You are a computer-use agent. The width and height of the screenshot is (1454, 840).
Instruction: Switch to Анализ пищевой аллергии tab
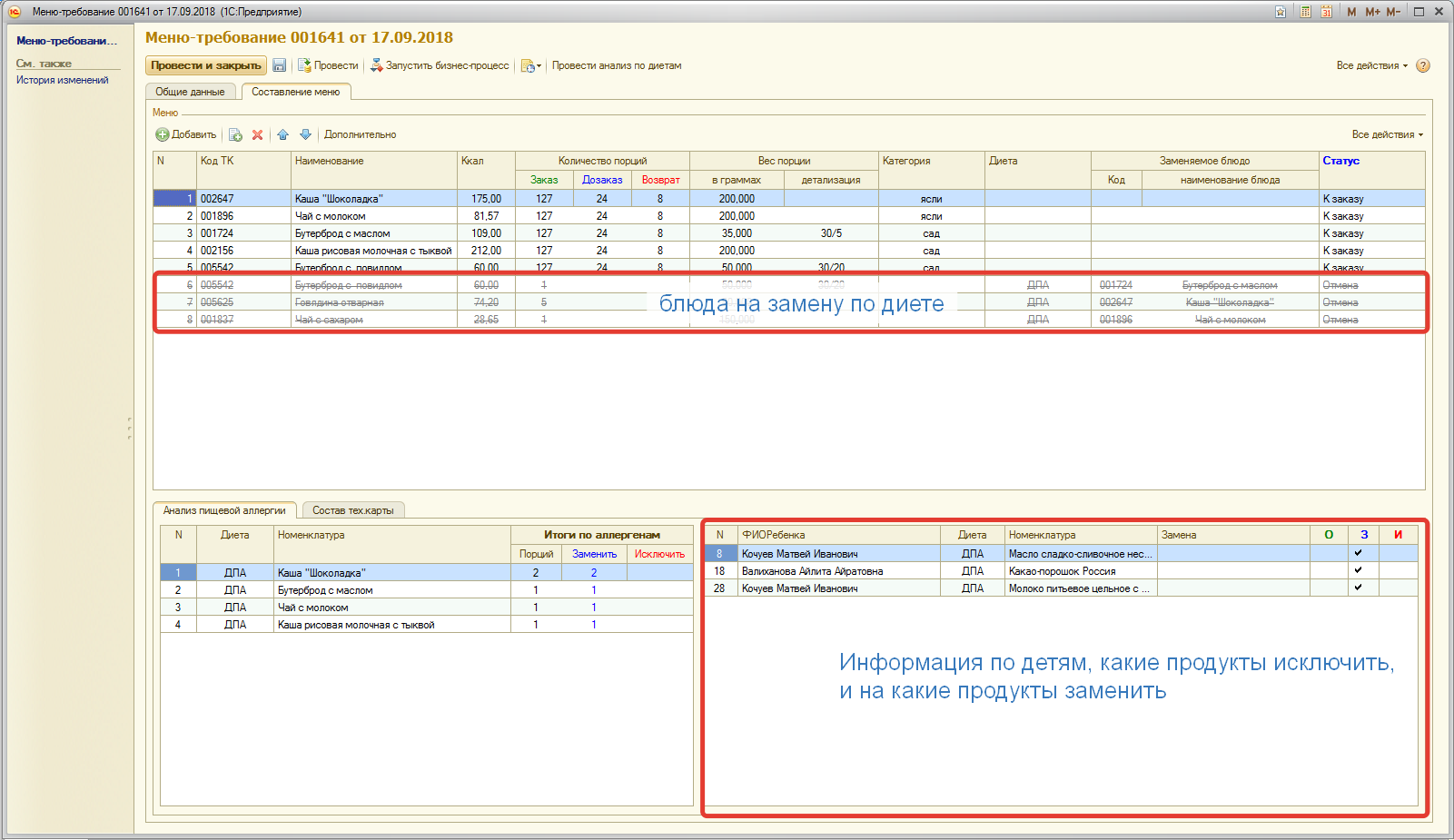224,510
